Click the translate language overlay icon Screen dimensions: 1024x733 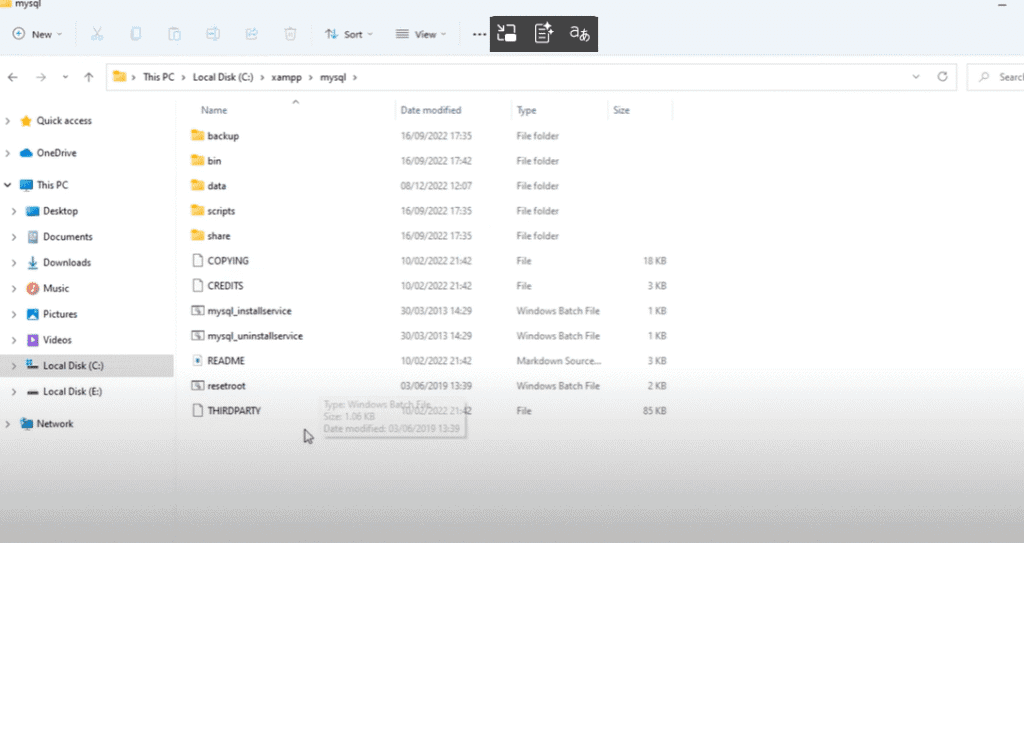pos(579,33)
